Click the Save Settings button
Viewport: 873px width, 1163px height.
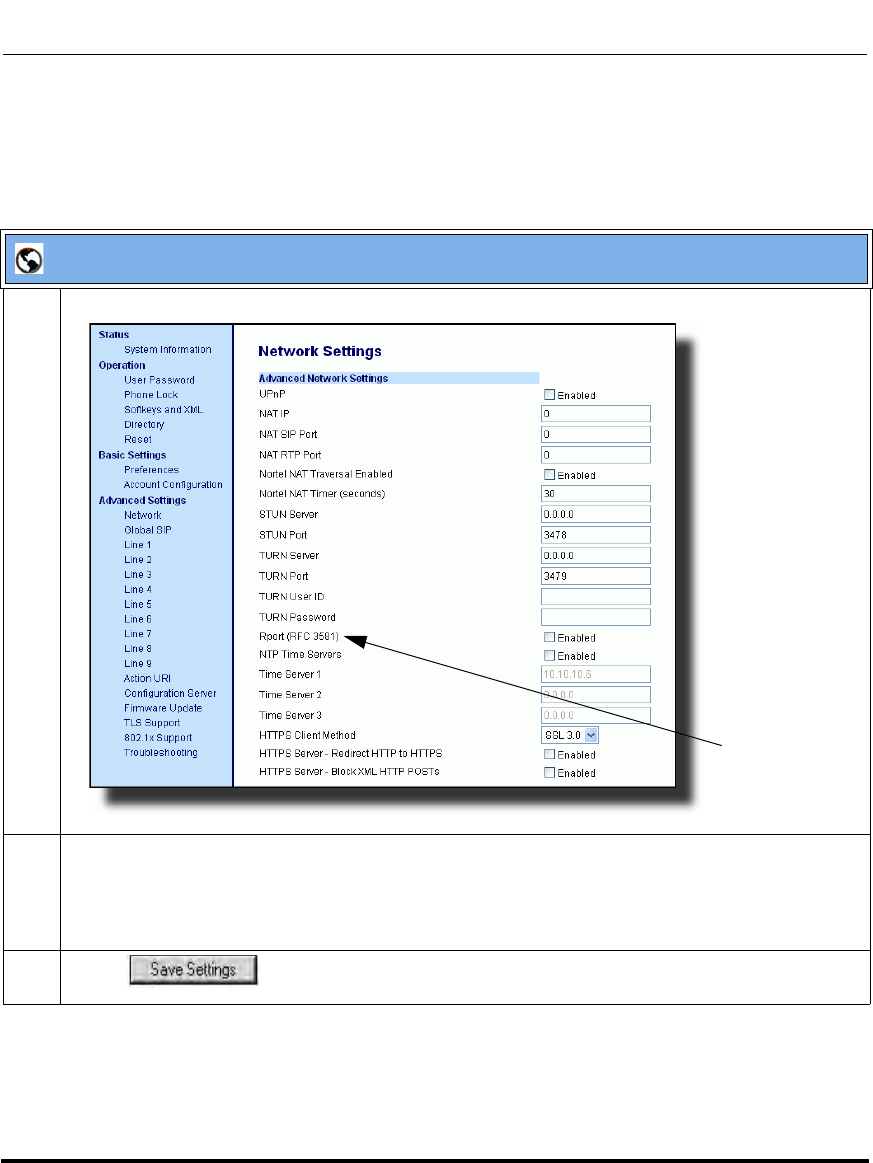point(194,969)
